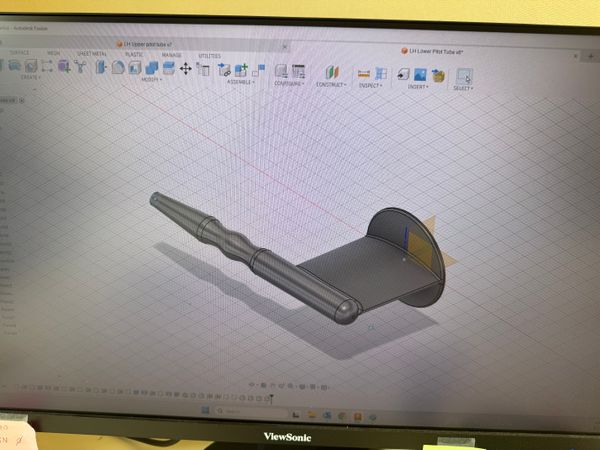Switch to the MESH ribbon tab

click(x=54, y=53)
